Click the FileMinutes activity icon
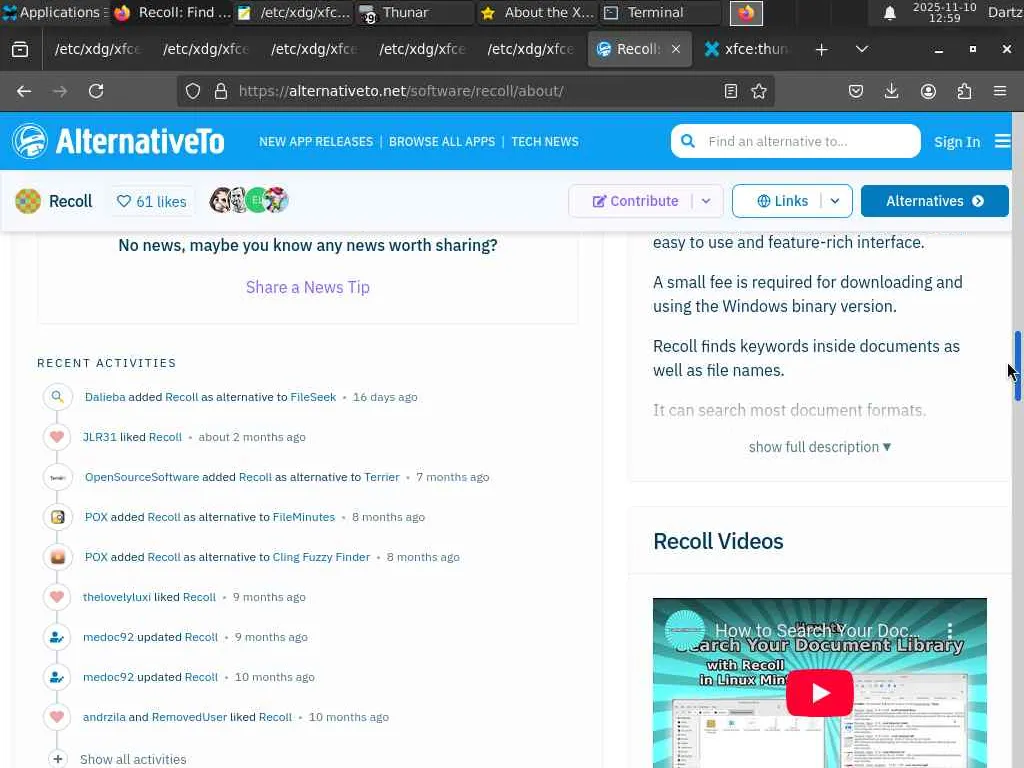This screenshot has height=768, width=1024. tap(57, 517)
